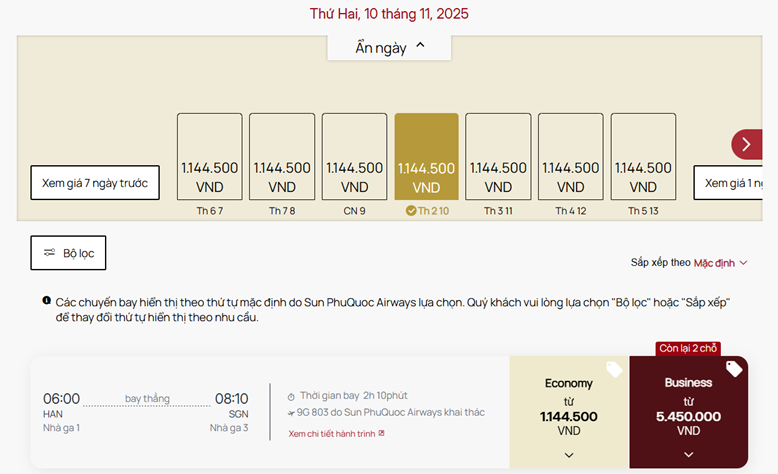Screen dimensions: 778x474
Task: Collapse the date strip with "Ẩn ngày"
Action: [x=390, y=47]
